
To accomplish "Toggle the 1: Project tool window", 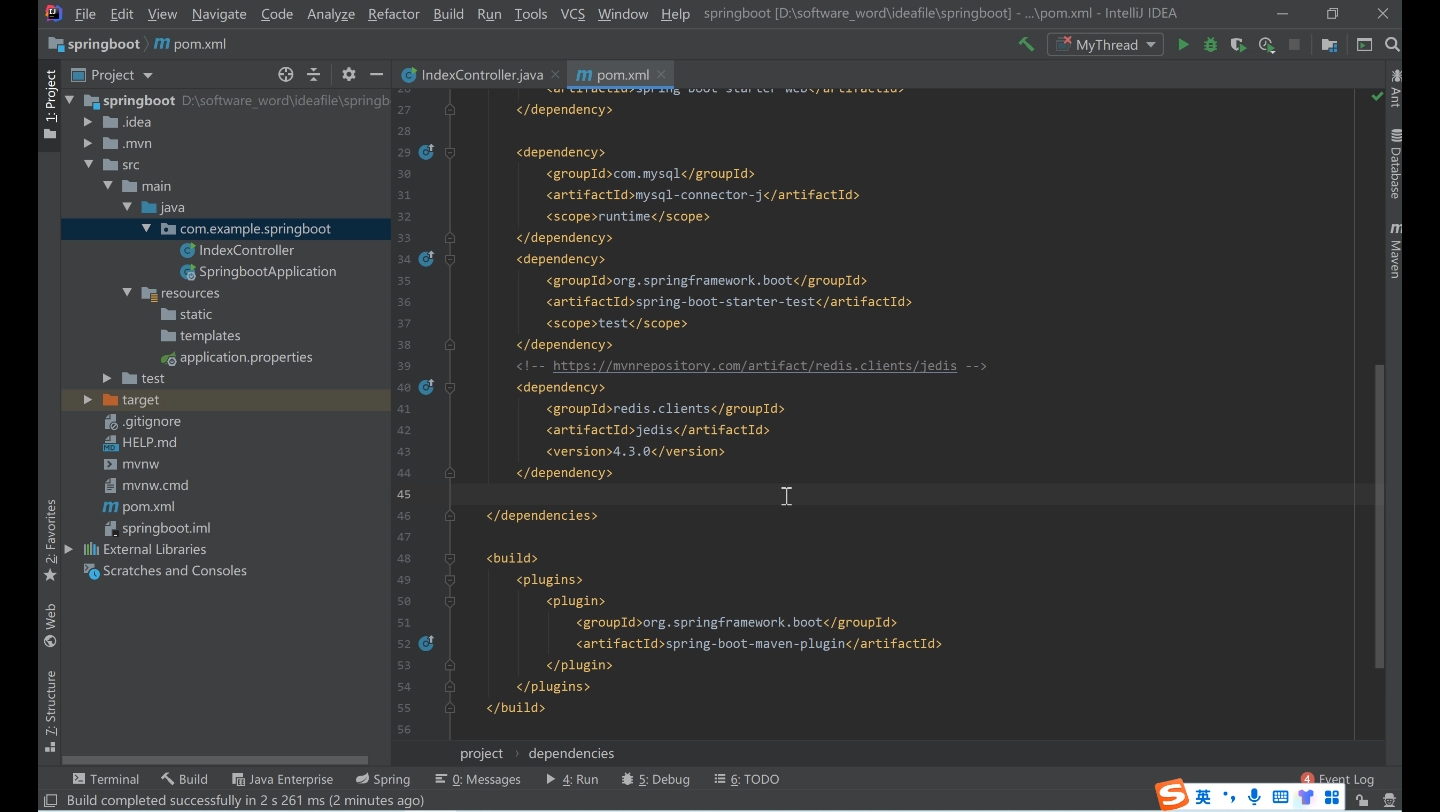I will coord(50,104).
